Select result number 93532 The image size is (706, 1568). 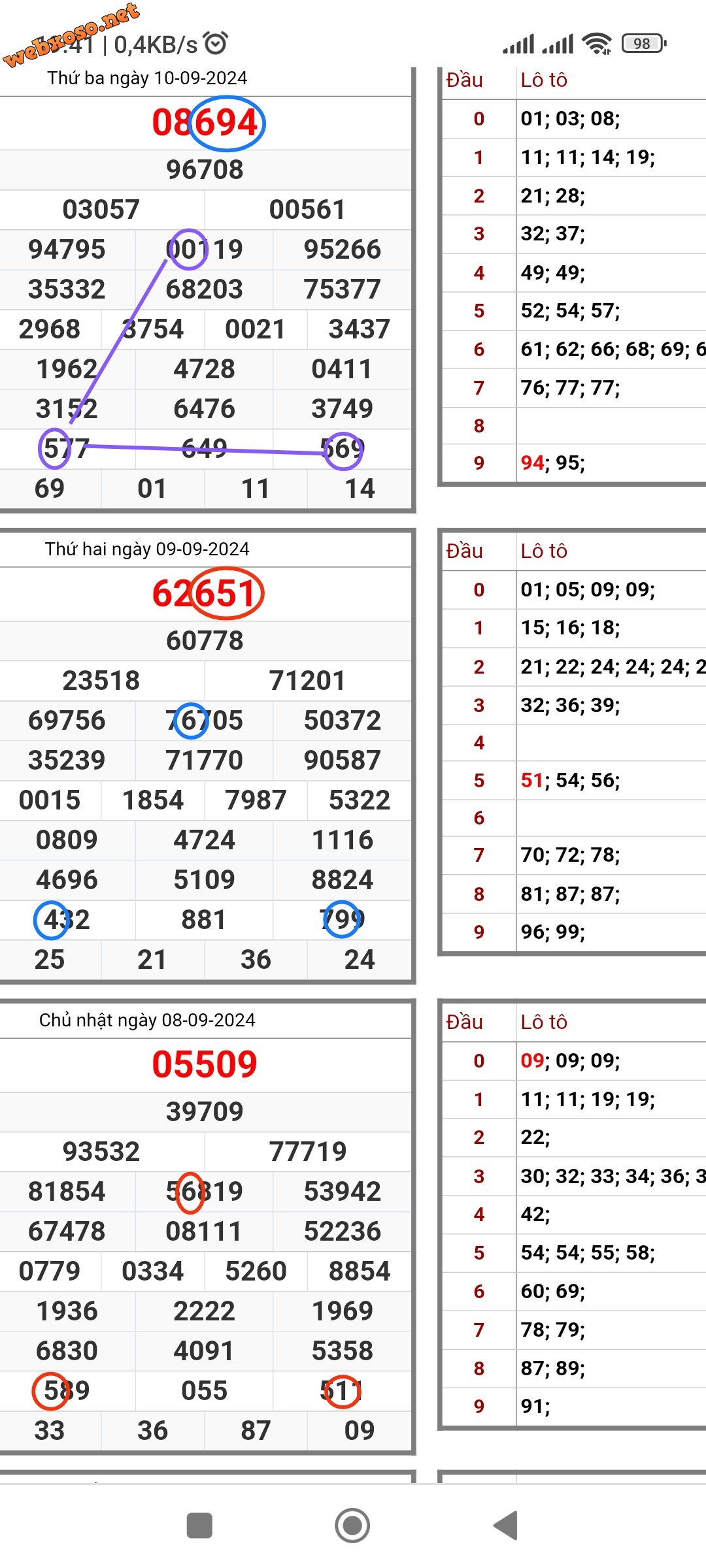pos(101,1152)
